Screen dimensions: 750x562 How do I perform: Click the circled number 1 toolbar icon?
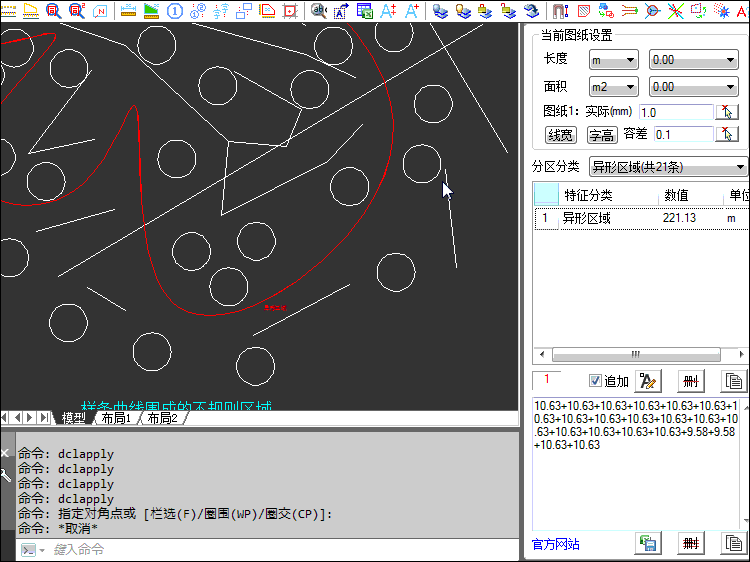pos(175,11)
